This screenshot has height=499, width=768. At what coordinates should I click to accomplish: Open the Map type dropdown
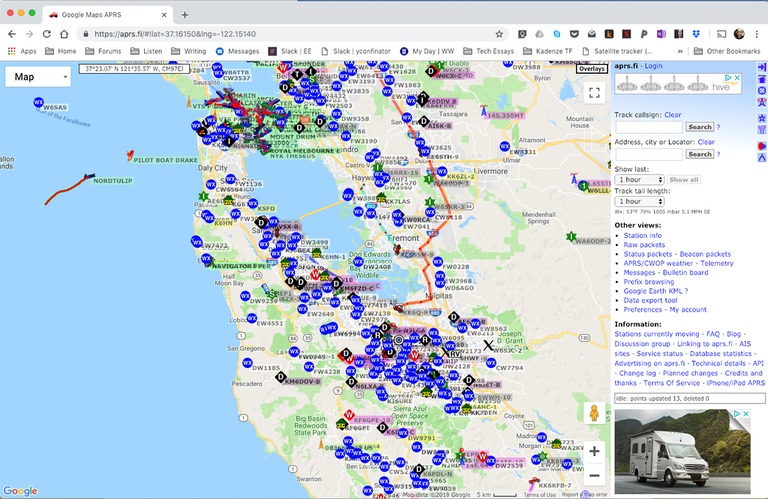tap(38, 77)
